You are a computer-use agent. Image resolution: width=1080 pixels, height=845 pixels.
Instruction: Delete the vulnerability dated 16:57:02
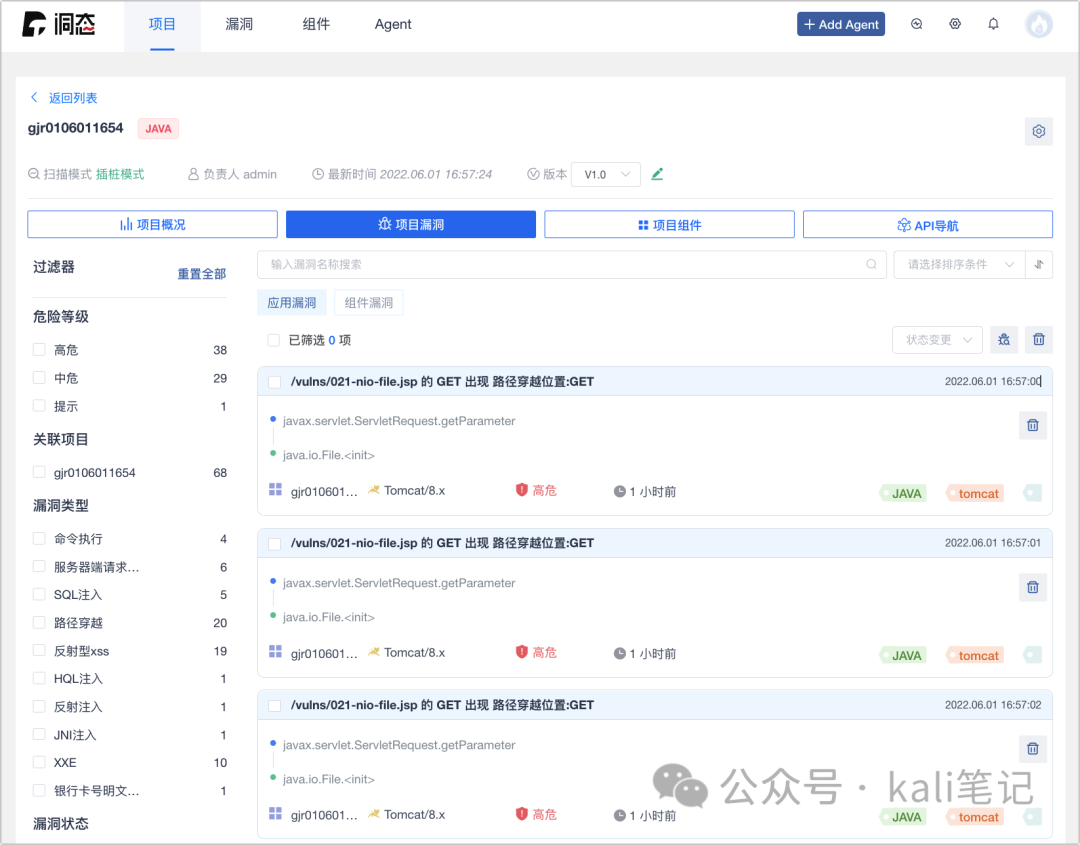coord(1032,749)
